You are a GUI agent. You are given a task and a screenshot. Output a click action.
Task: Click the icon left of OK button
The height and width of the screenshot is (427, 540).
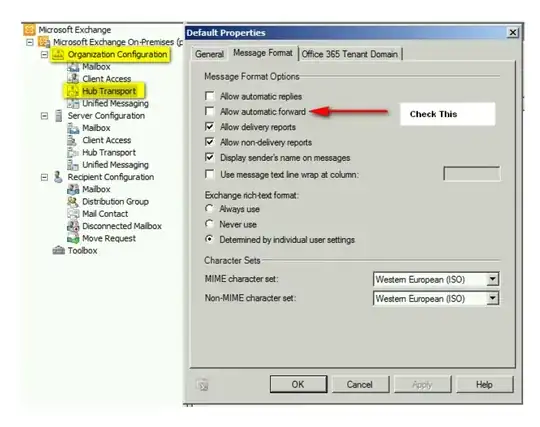202,385
